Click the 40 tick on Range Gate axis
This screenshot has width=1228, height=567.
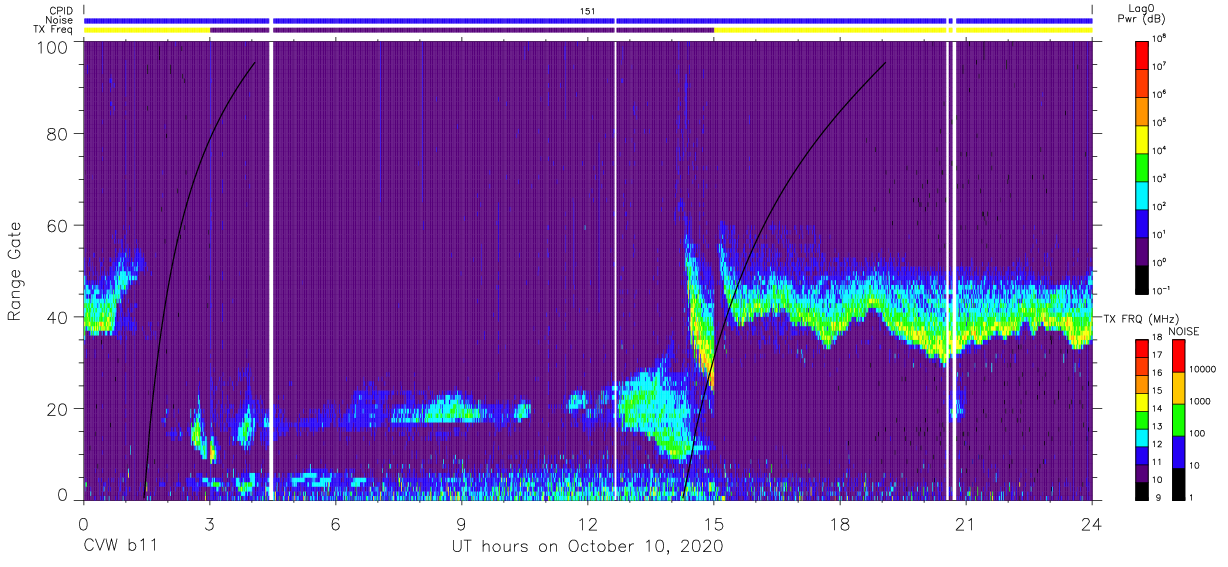tap(58, 318)
